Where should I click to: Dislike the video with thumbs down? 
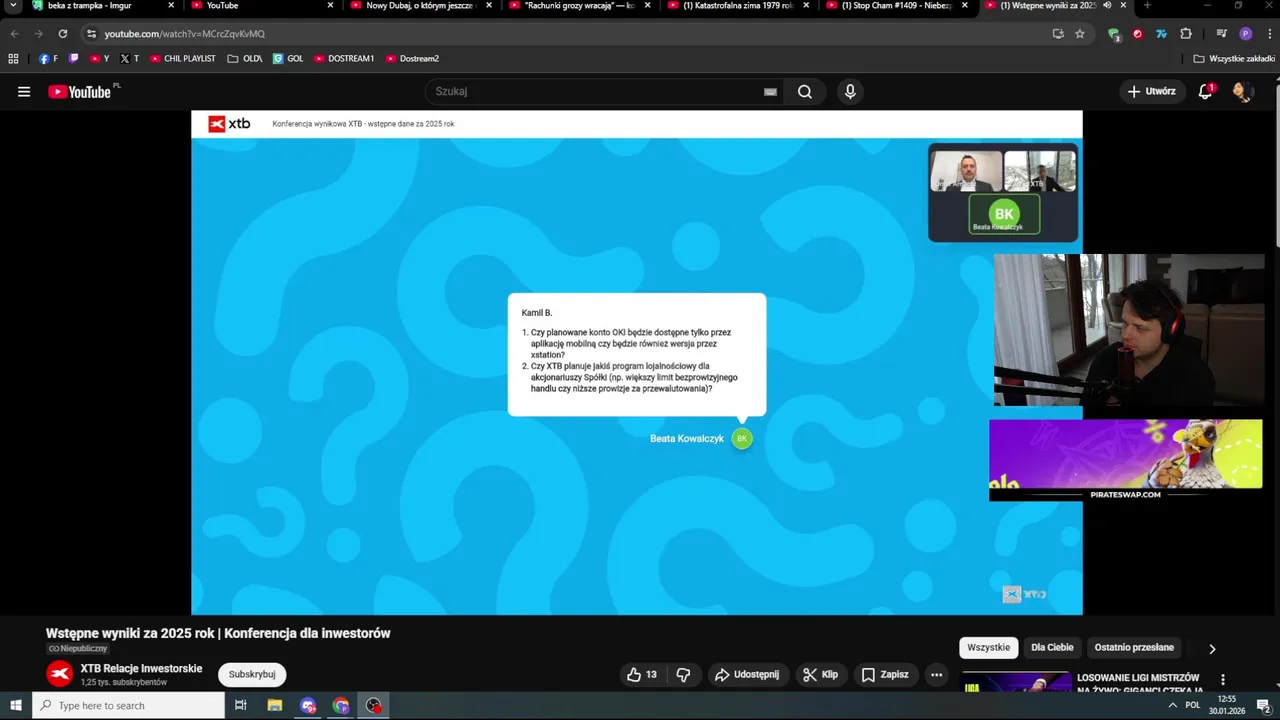(683, 675)
